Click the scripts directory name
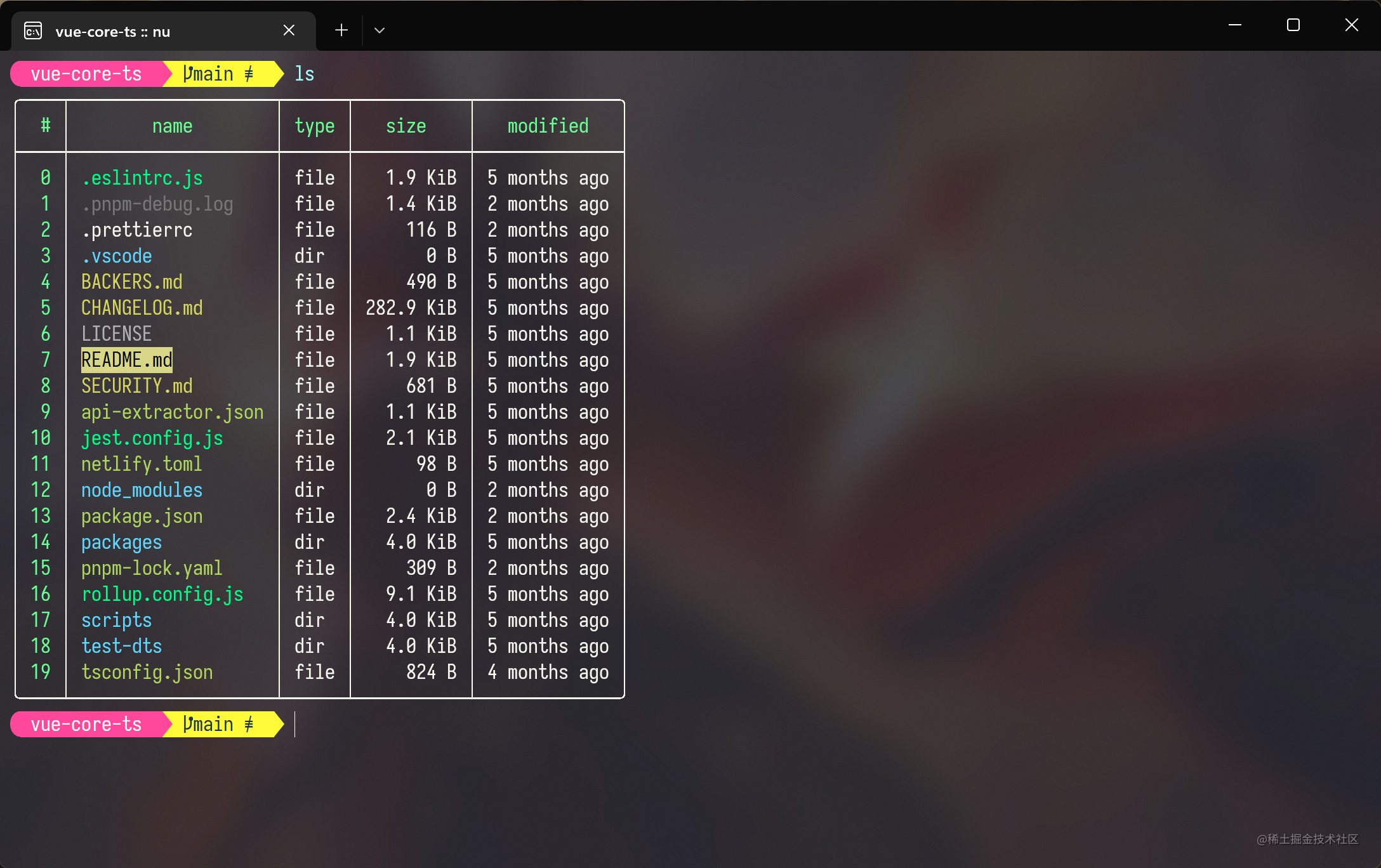Image resolution: width=1381 pixels, height=868 pixels. coord(117,621)
